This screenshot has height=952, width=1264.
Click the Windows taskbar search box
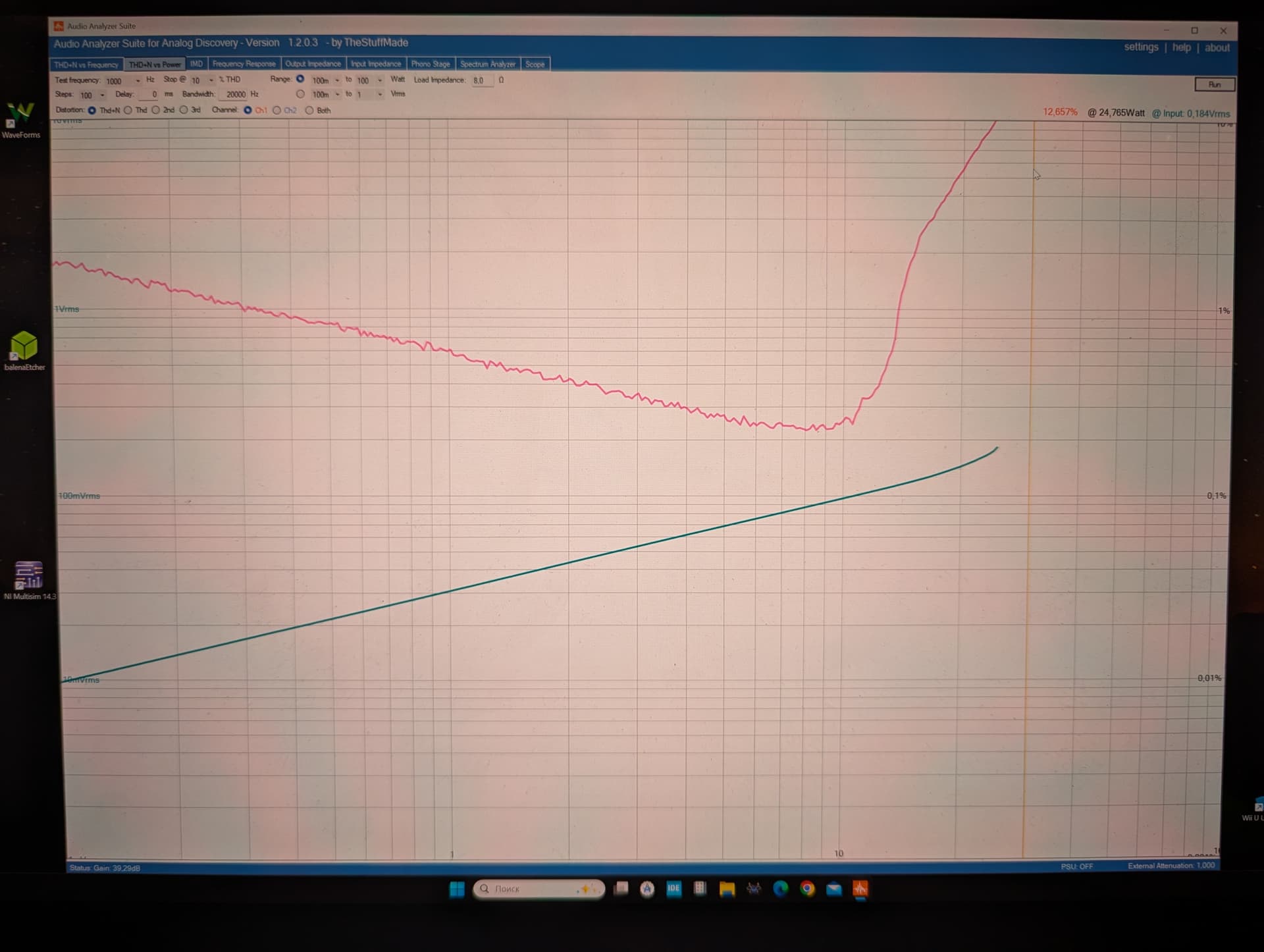pos(539,889)
